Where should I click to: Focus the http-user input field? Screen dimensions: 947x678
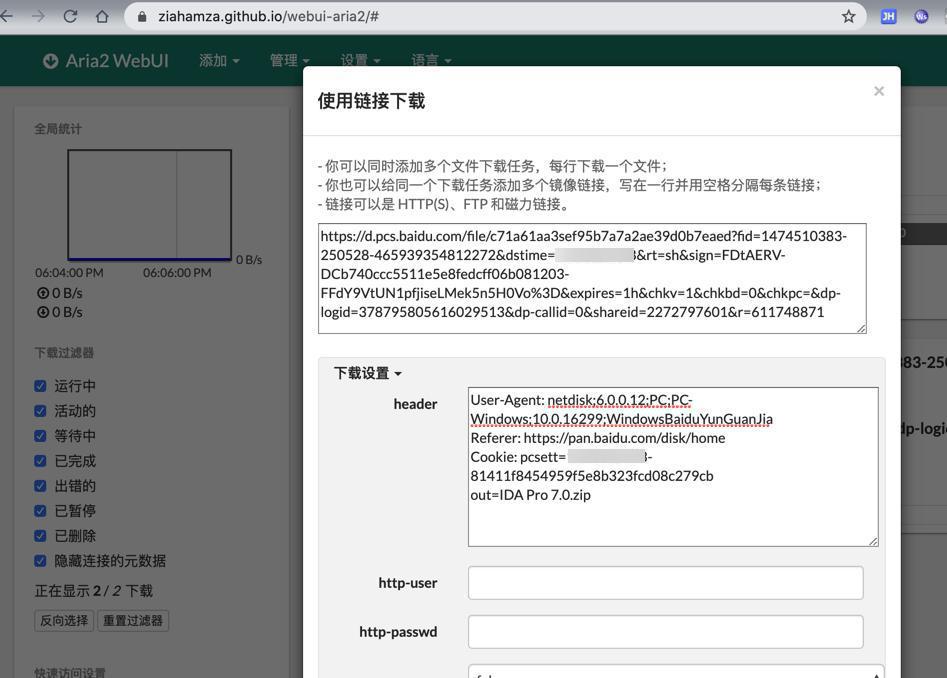[666, 583]
